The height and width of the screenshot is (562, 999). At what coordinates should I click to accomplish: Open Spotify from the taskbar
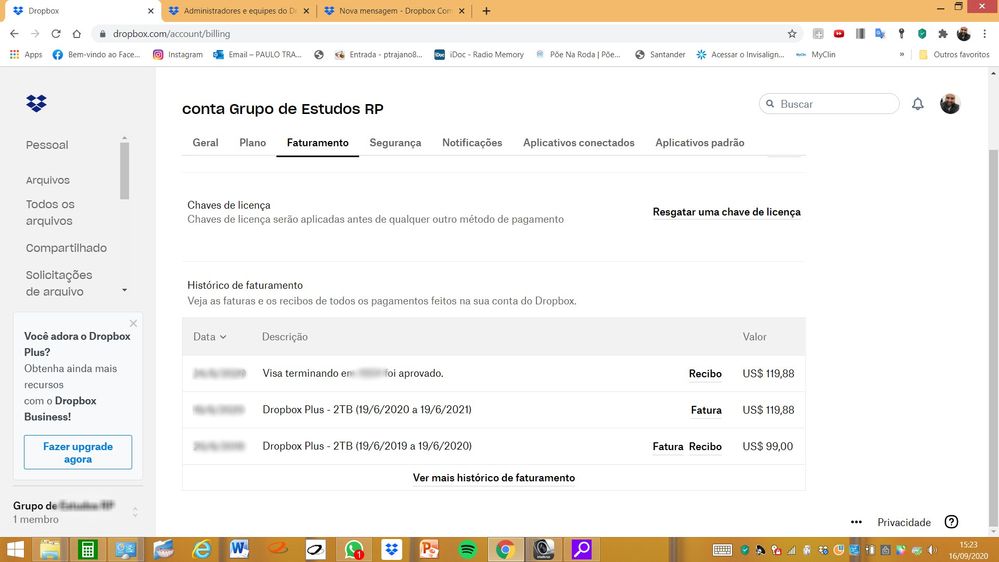(467, 549)
